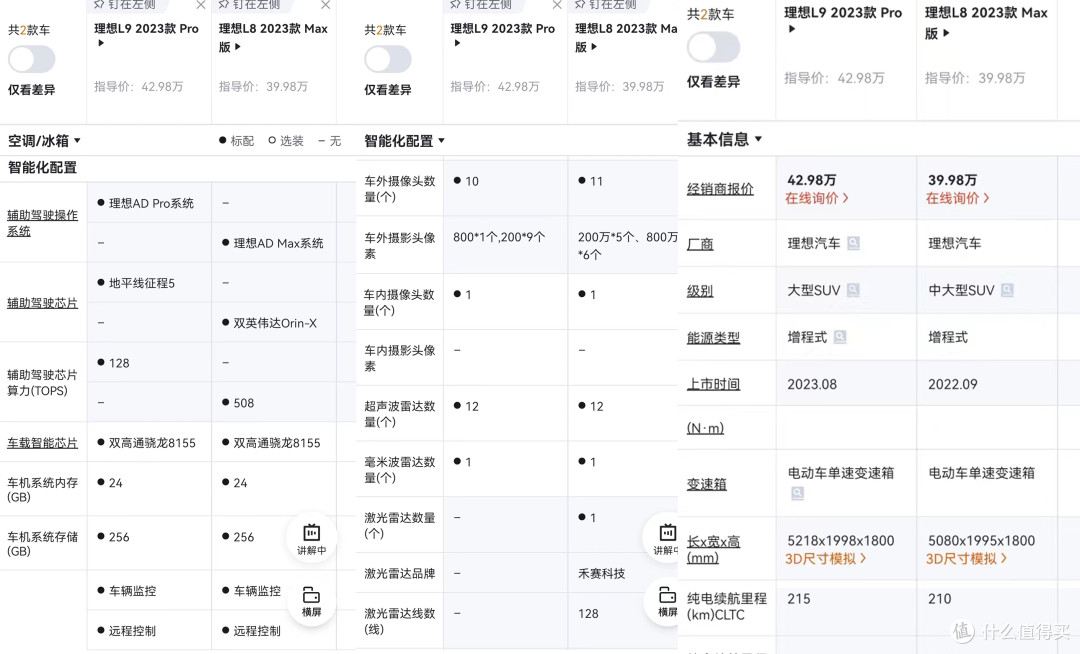
Task: Select the 超声波雷达数量(个) row label
Action: (x=399, y=414)
